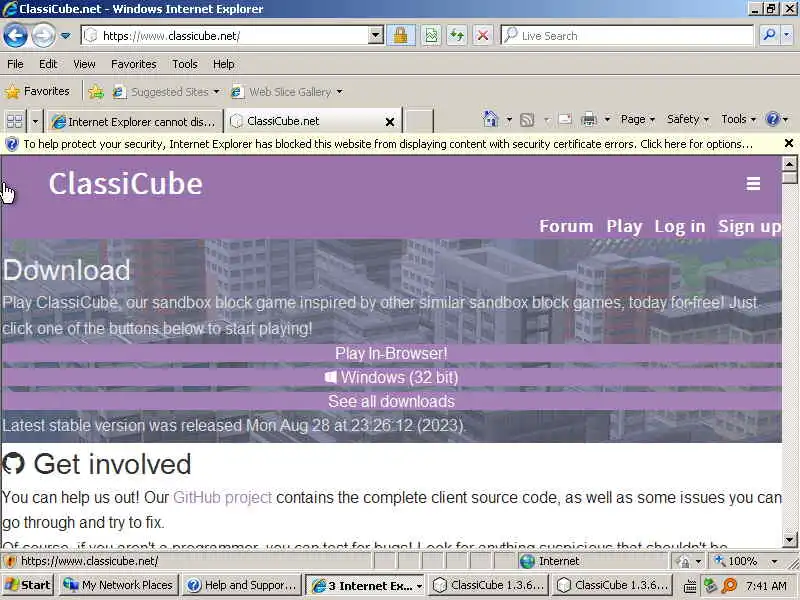The image size is (800, 600).
Task: Open the Favorites menu
Action: pos(134,64)
